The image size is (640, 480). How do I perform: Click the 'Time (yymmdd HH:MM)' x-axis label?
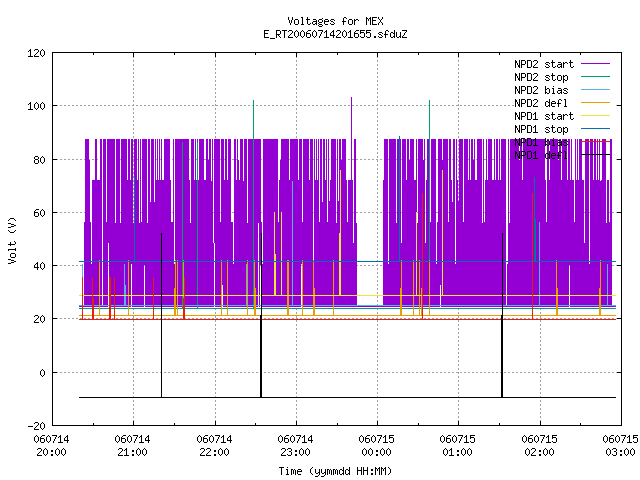335,471
